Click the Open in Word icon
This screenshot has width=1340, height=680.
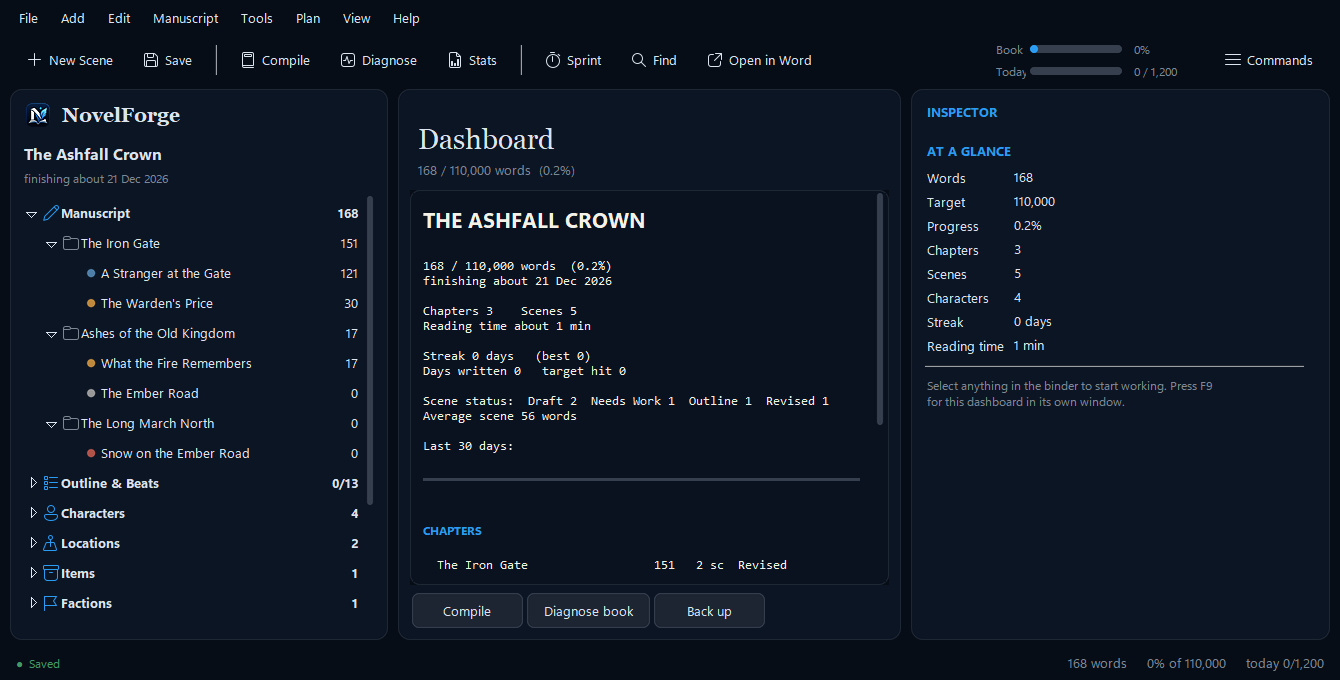[715, 60]
